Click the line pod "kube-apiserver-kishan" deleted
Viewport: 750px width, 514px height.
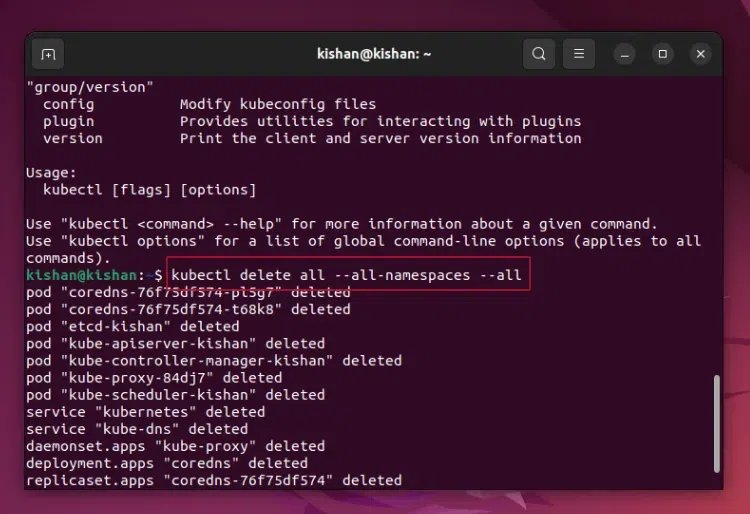pyautogui.click(x=176, y=344)
